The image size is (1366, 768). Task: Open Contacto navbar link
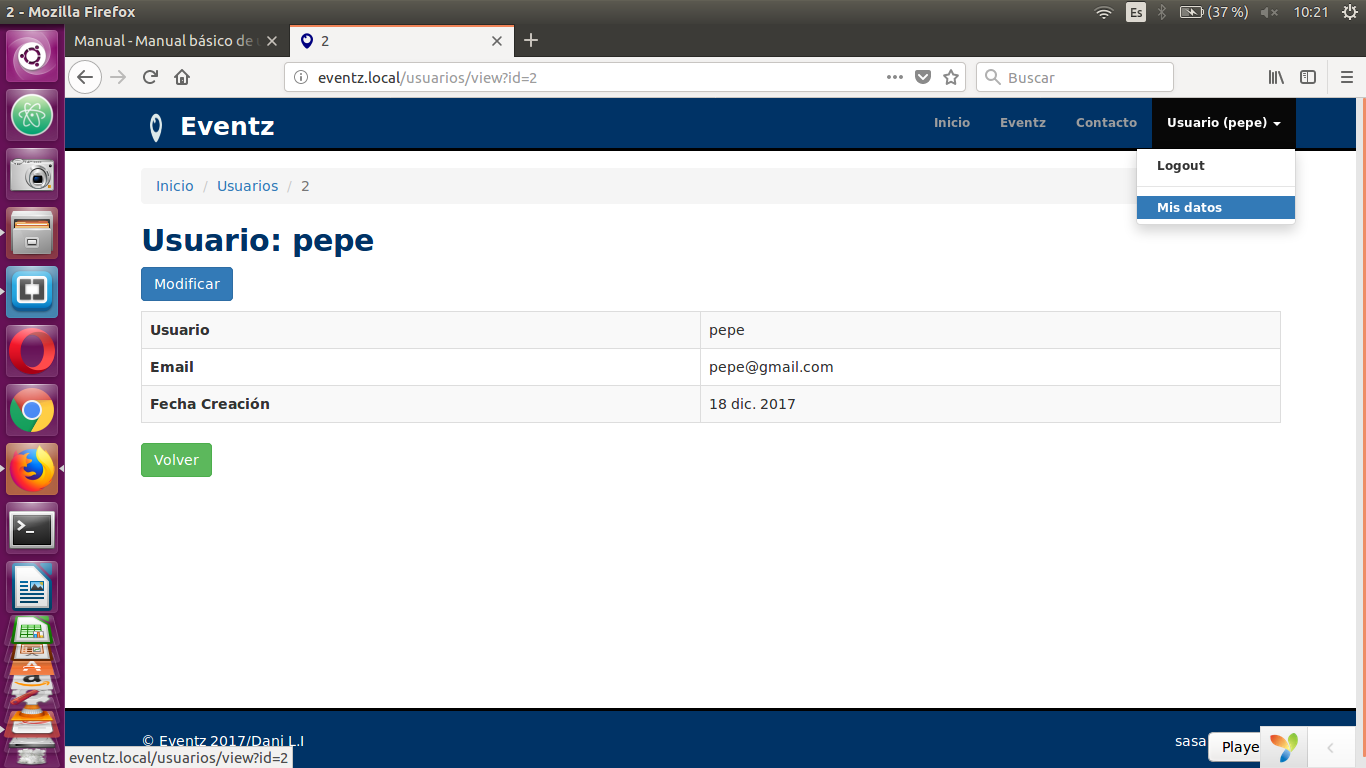click(x=1106, y=123)
